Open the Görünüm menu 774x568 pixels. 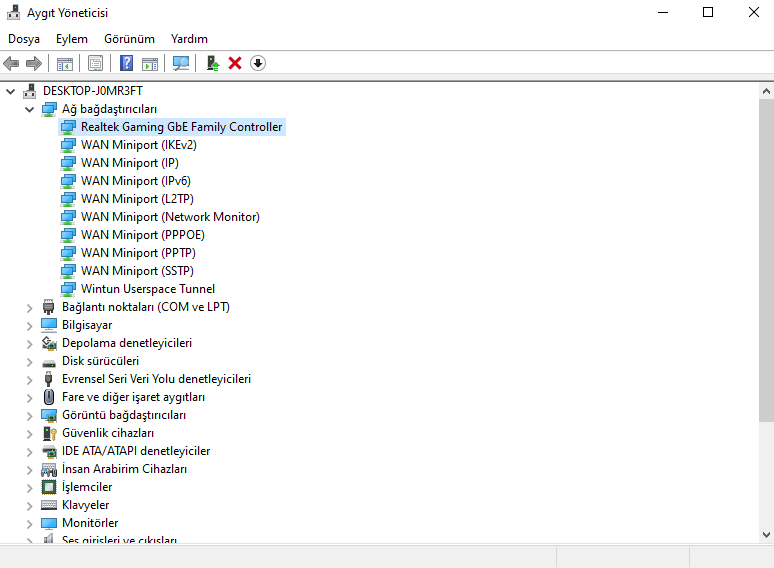coord(129,39)
